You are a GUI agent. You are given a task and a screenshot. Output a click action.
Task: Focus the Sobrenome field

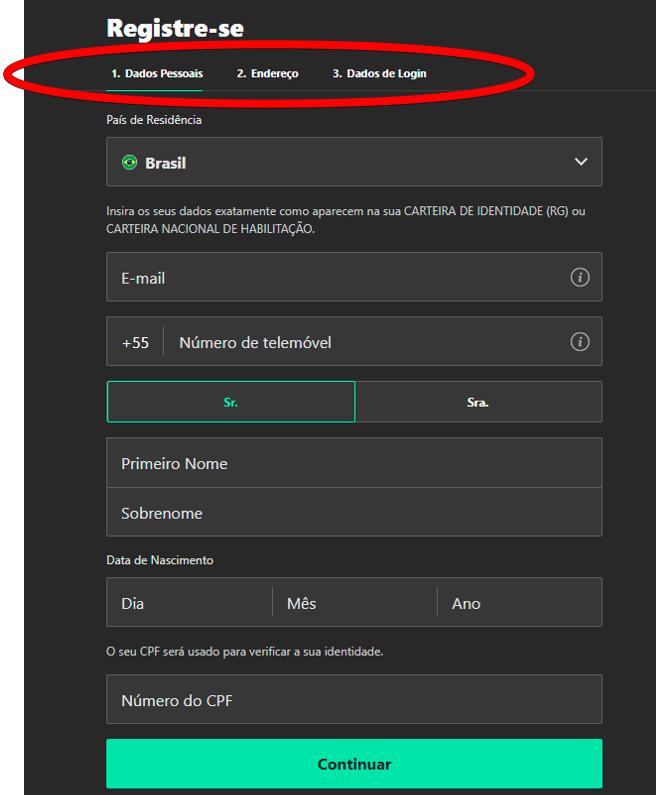point(354,512)
